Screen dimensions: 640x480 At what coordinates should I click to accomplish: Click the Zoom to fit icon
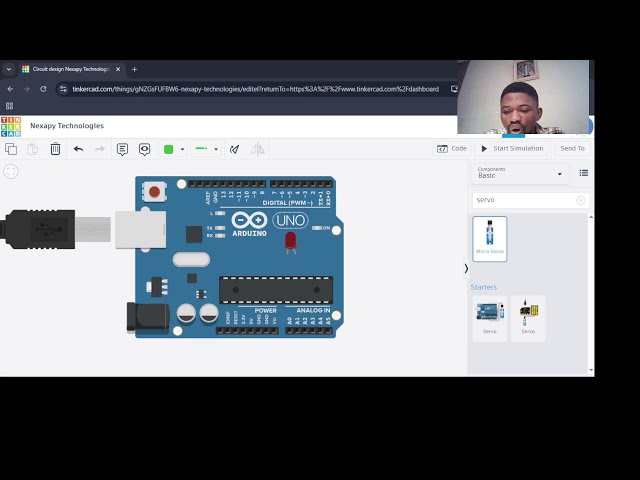(x=11, y=171)
